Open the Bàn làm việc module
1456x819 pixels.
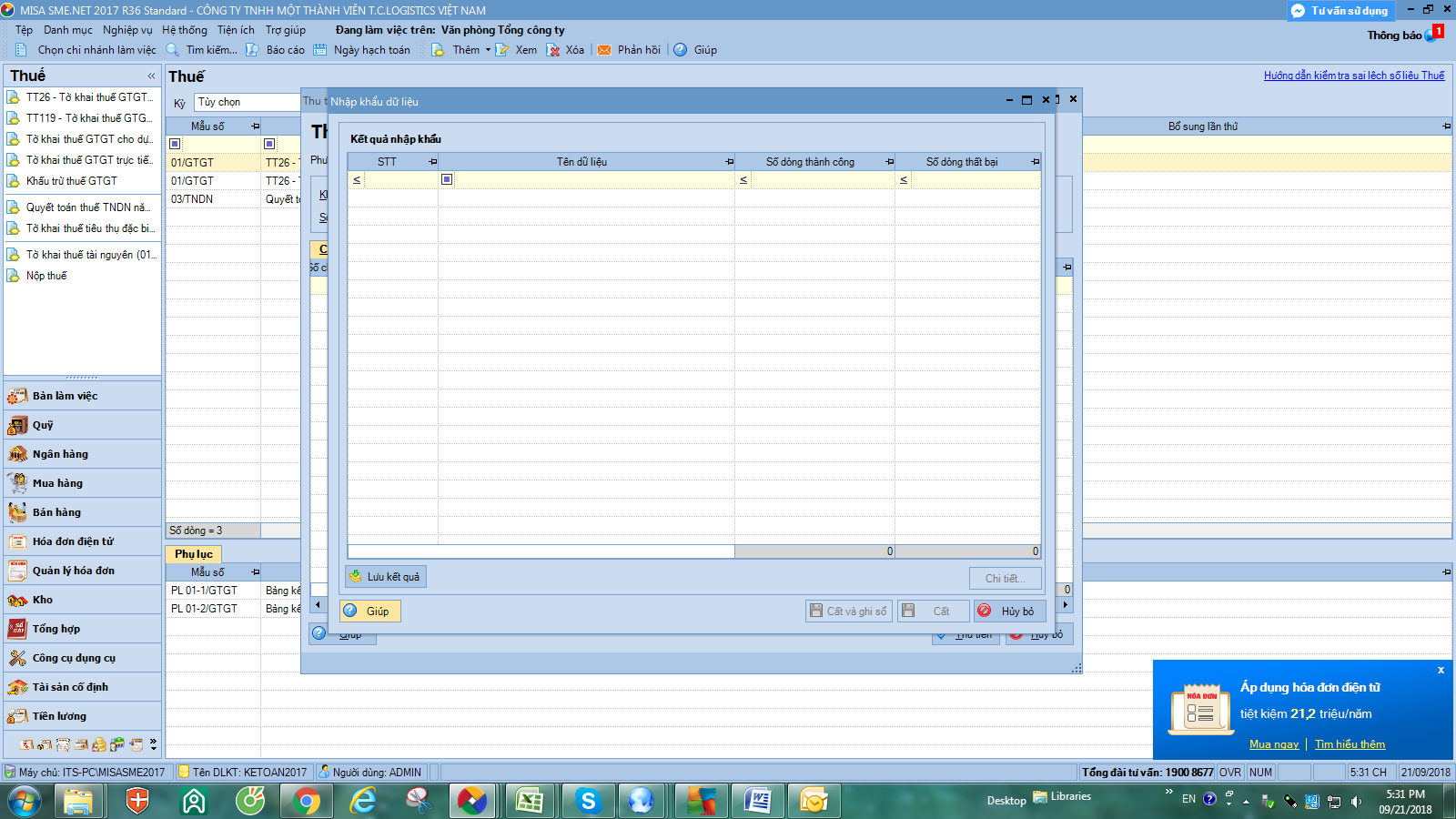click(x=82, y=396)
